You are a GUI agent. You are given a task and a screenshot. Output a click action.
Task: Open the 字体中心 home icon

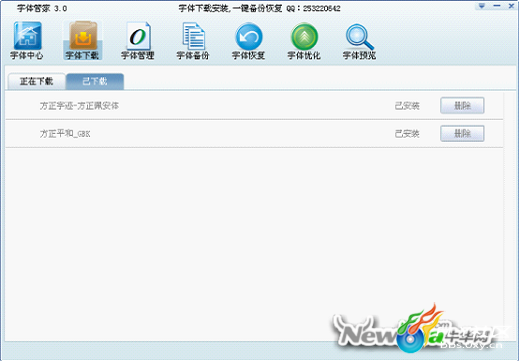click(27, 41)
